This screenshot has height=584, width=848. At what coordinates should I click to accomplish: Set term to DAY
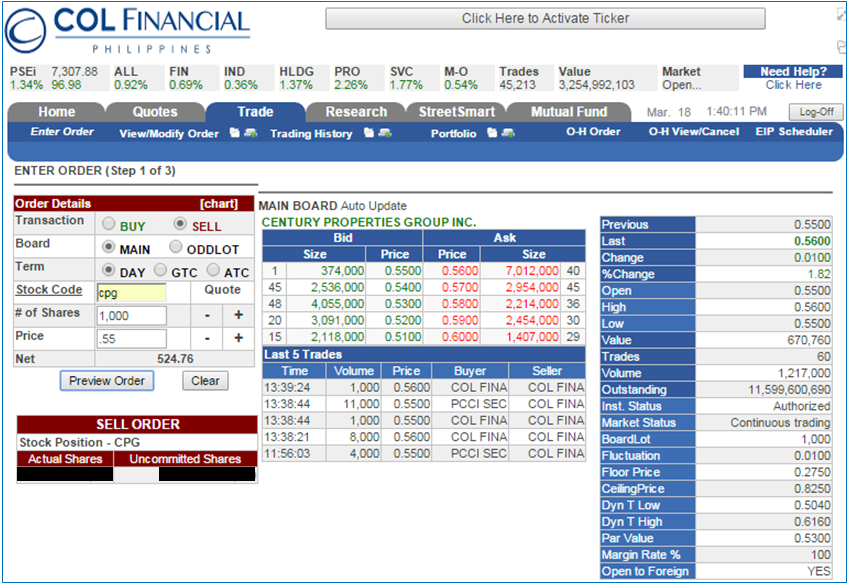tap(109, 269)
